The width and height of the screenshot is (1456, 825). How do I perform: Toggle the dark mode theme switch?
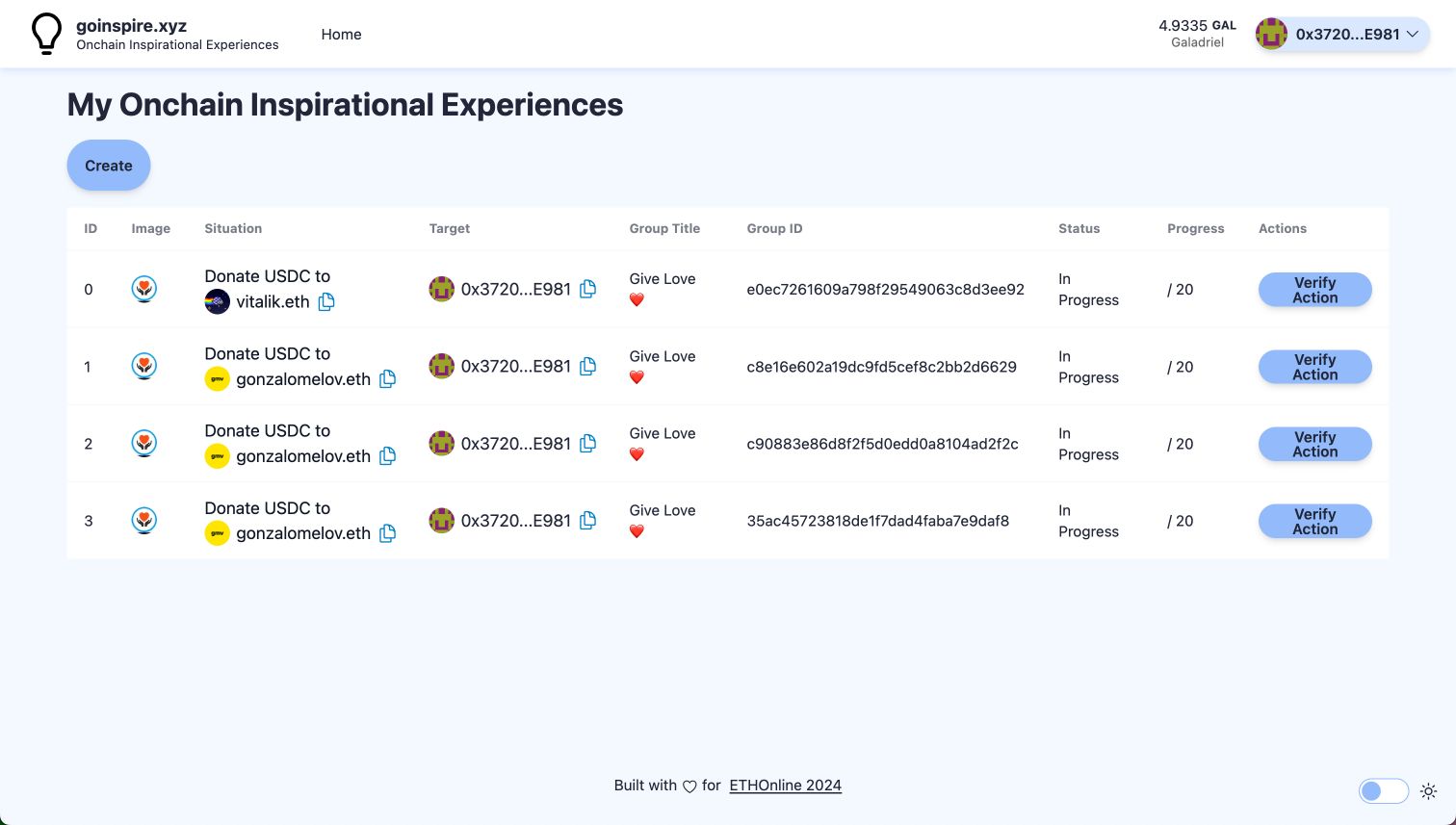click(1384, 791)
